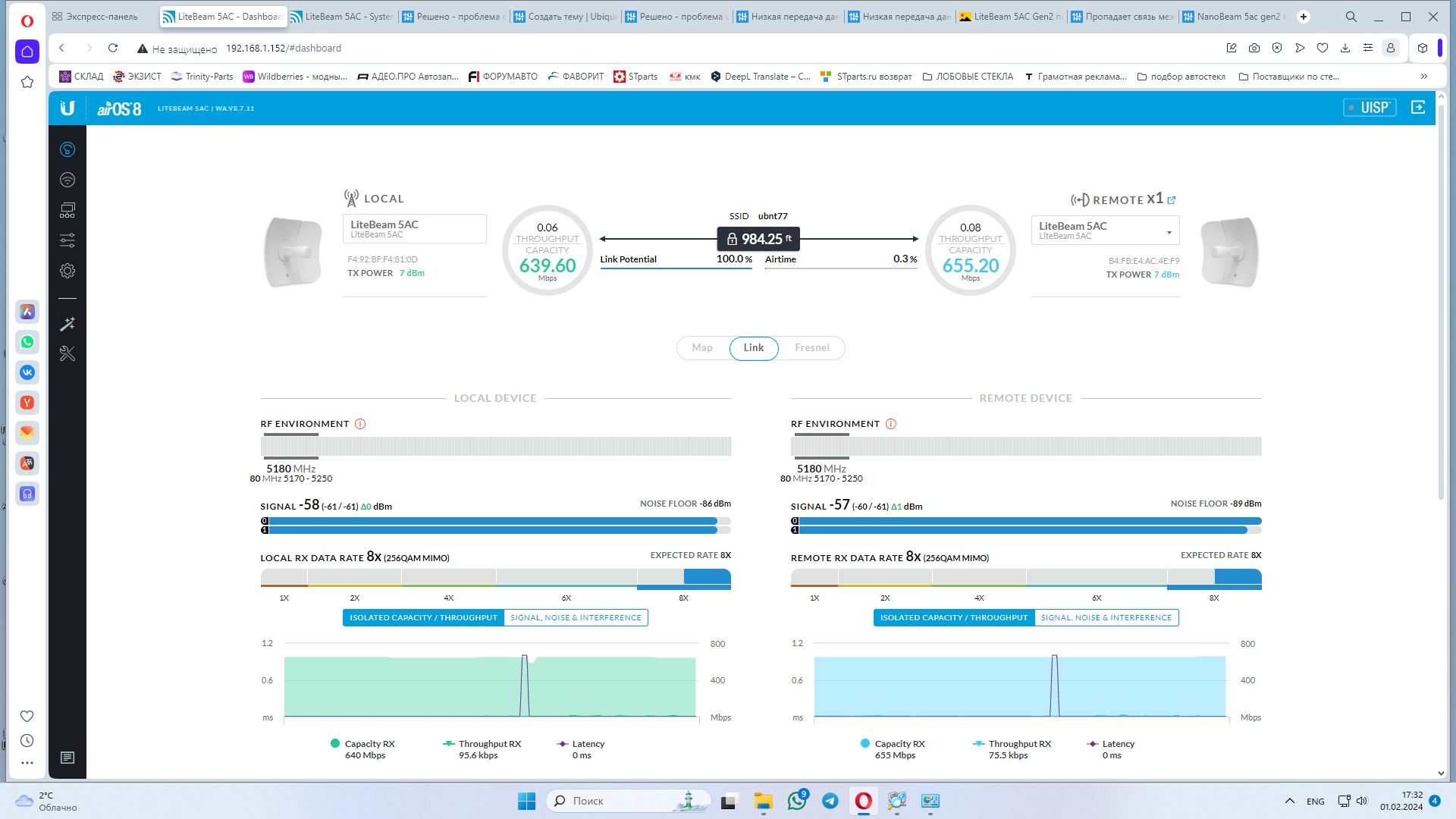Click the local device name field LiteBeam 5AC

coord(415,229)
